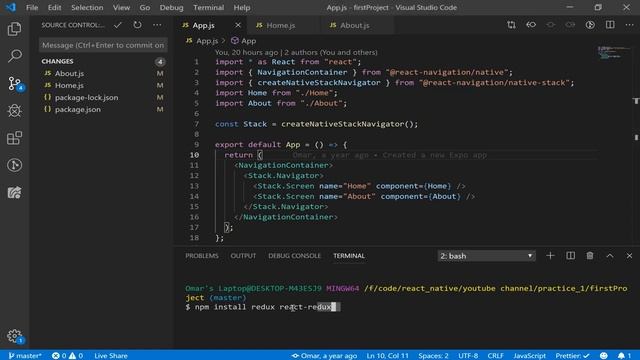Image resolution: width=640 pixels, height=360 pixels.
Task: Change indentation via 'Spaces: 2'
Action: click(x=433, y=356)
